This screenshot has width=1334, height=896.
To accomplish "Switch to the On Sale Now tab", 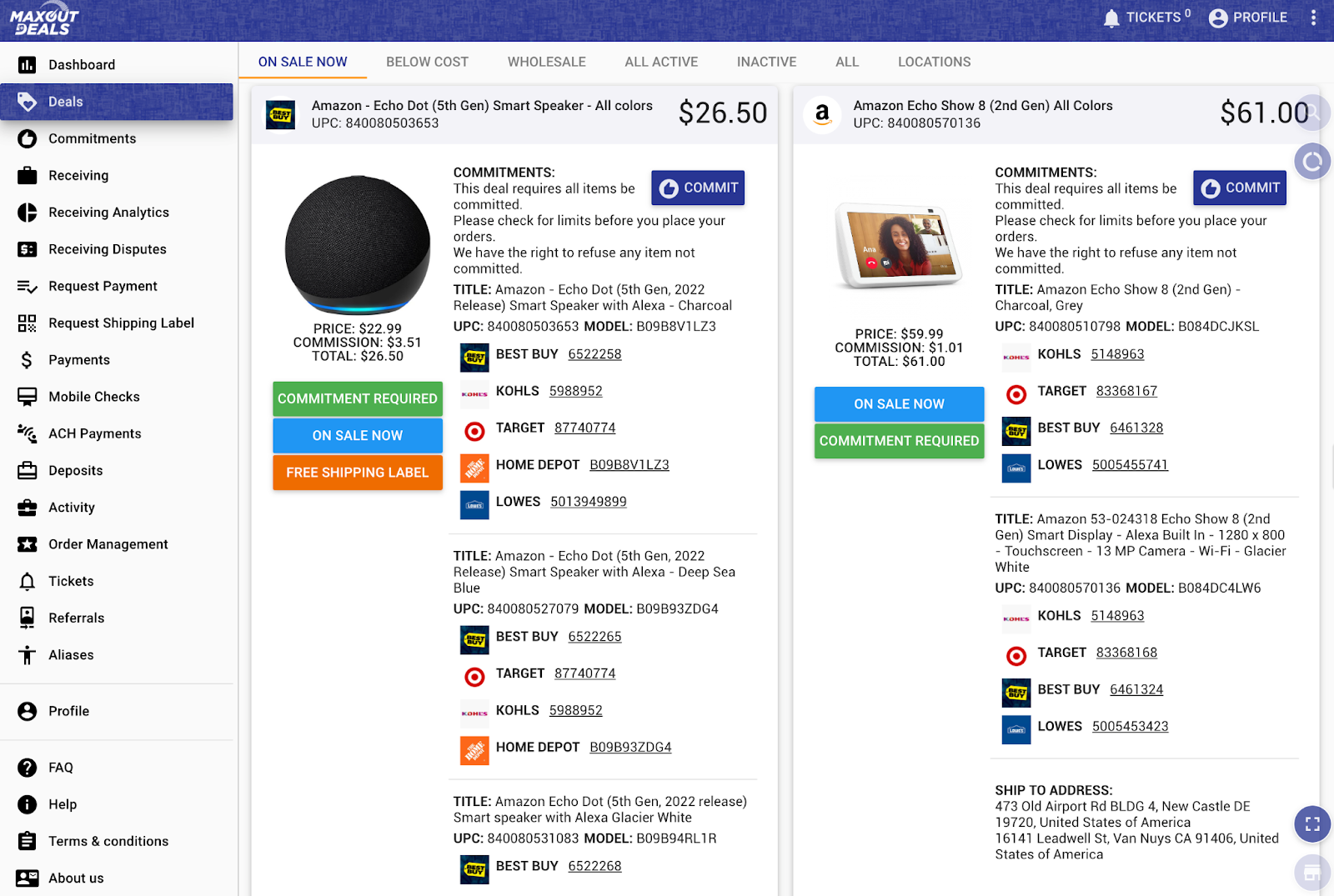I will click(x=303, y=62).
